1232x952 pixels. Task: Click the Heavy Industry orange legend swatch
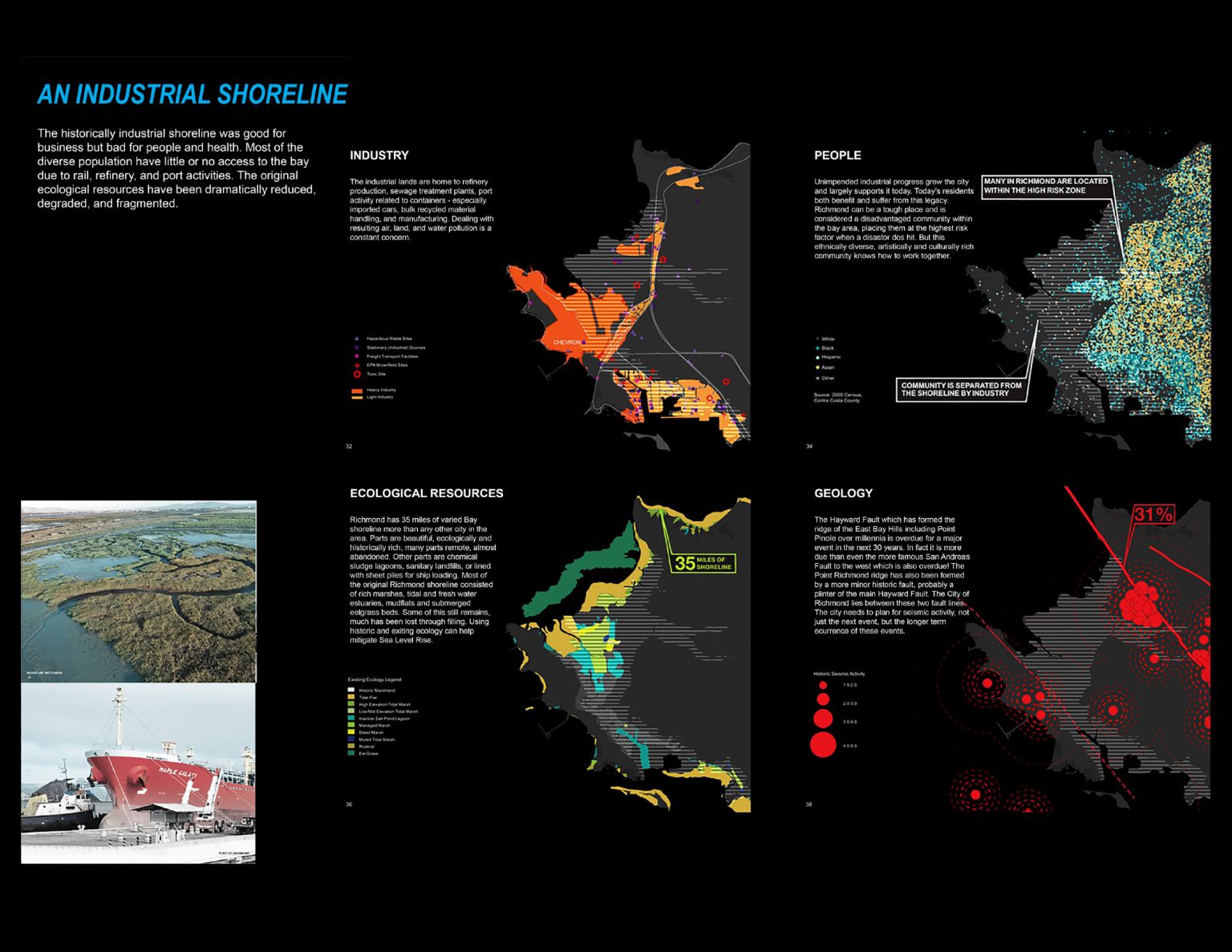[x=357, y=390]
